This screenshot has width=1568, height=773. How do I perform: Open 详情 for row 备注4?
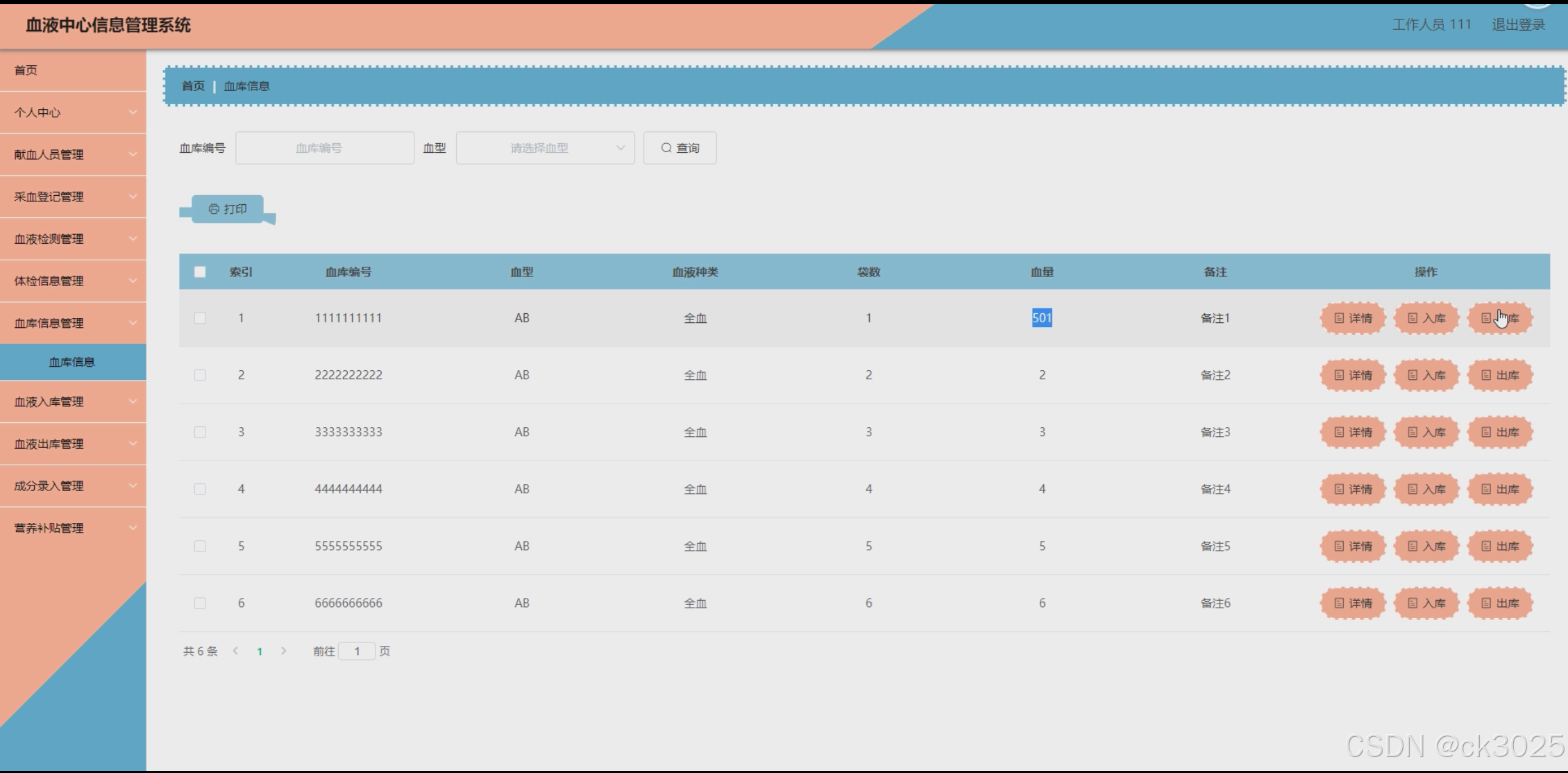(x=1353, y=489)
